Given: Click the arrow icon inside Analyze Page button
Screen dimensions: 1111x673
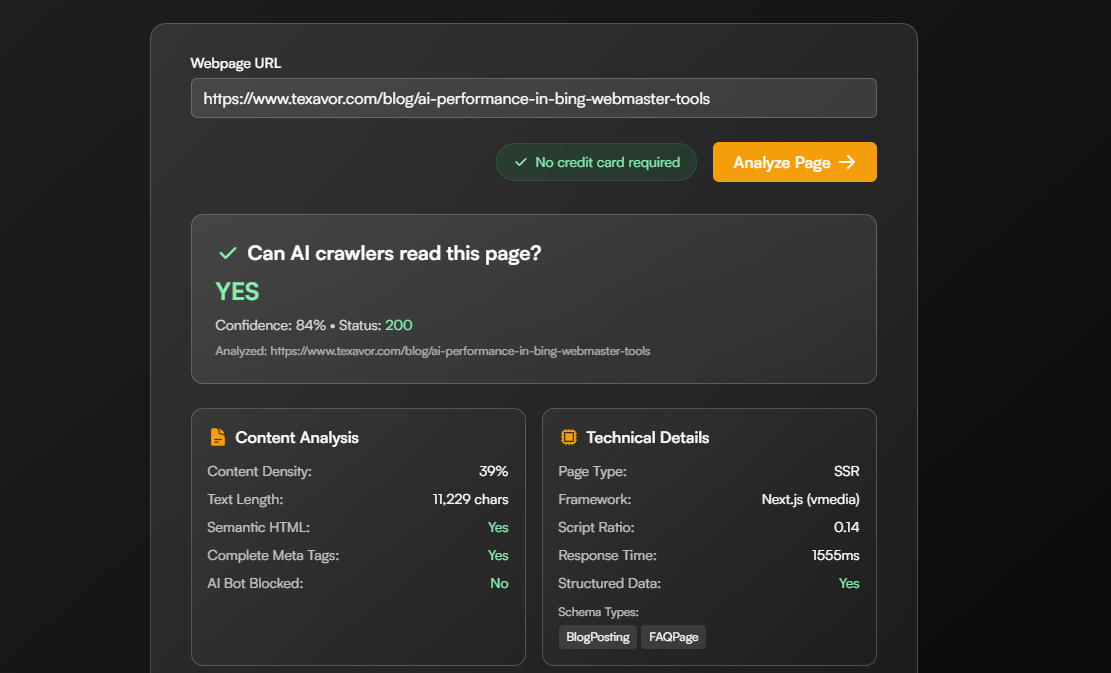Looking at the screenshot, I should 848,162.
